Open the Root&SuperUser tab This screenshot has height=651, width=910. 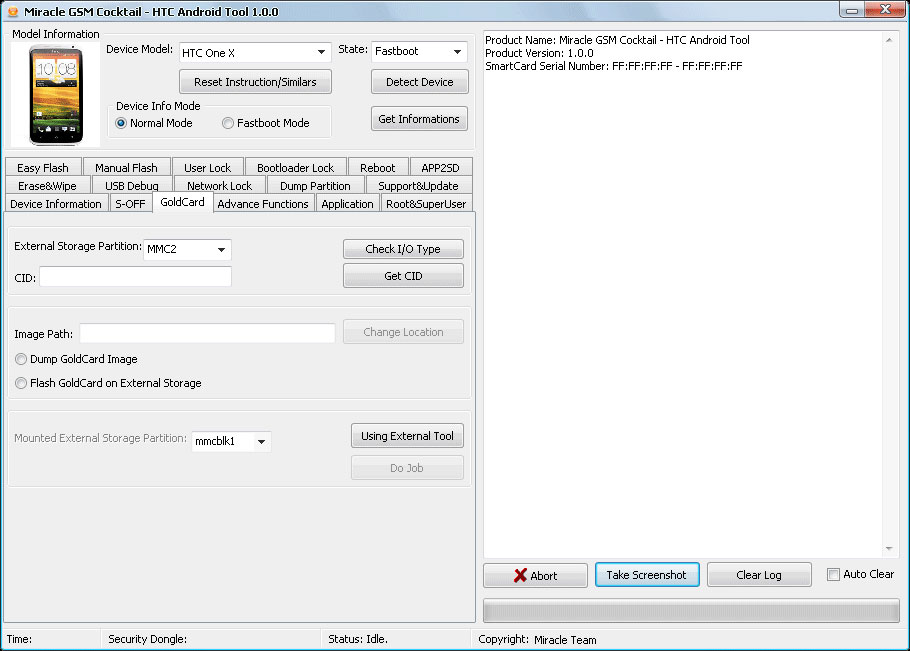[x=426, y=204]
